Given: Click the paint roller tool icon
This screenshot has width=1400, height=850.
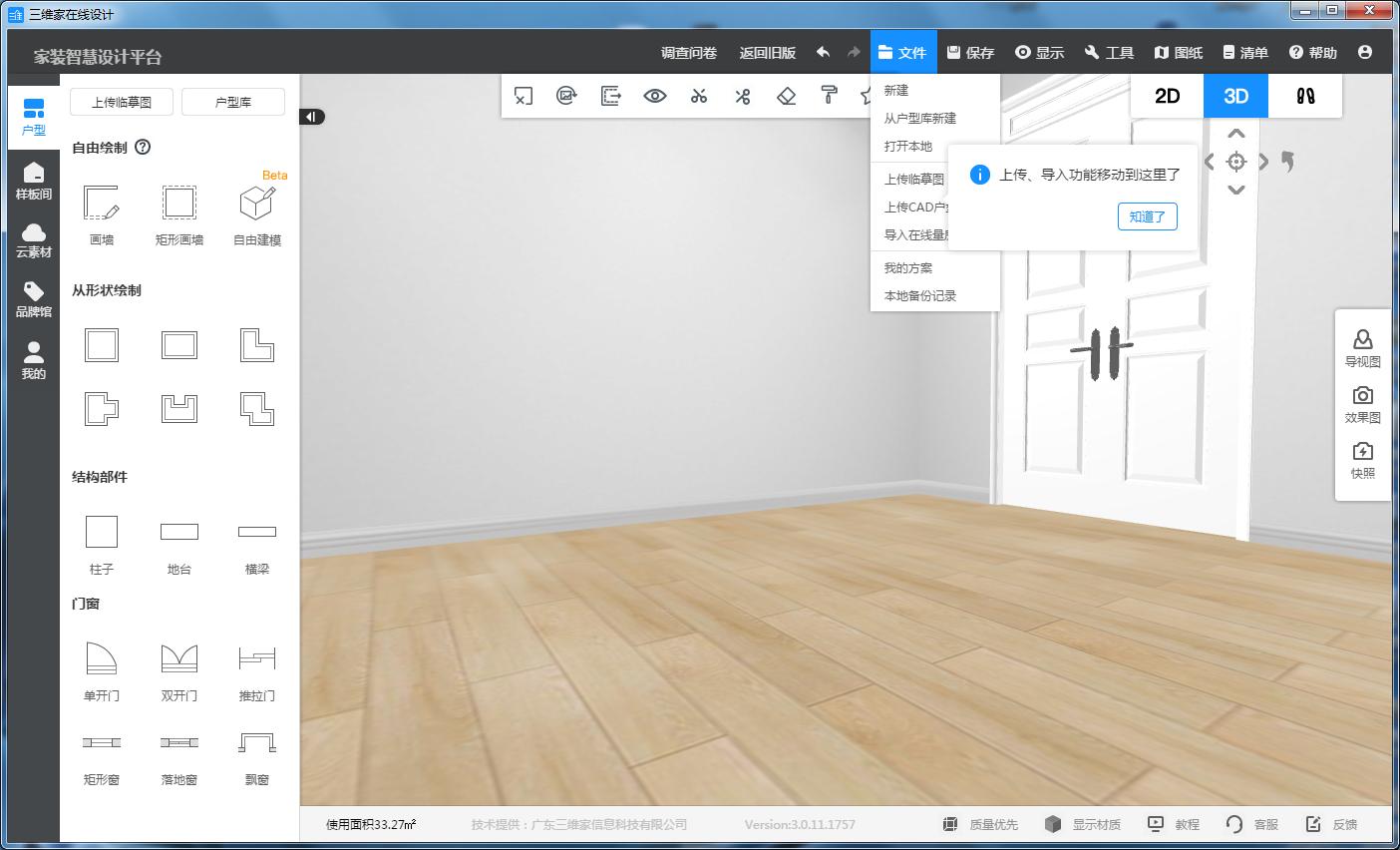Looking at the screenshot, I should (x=829, y=96).
